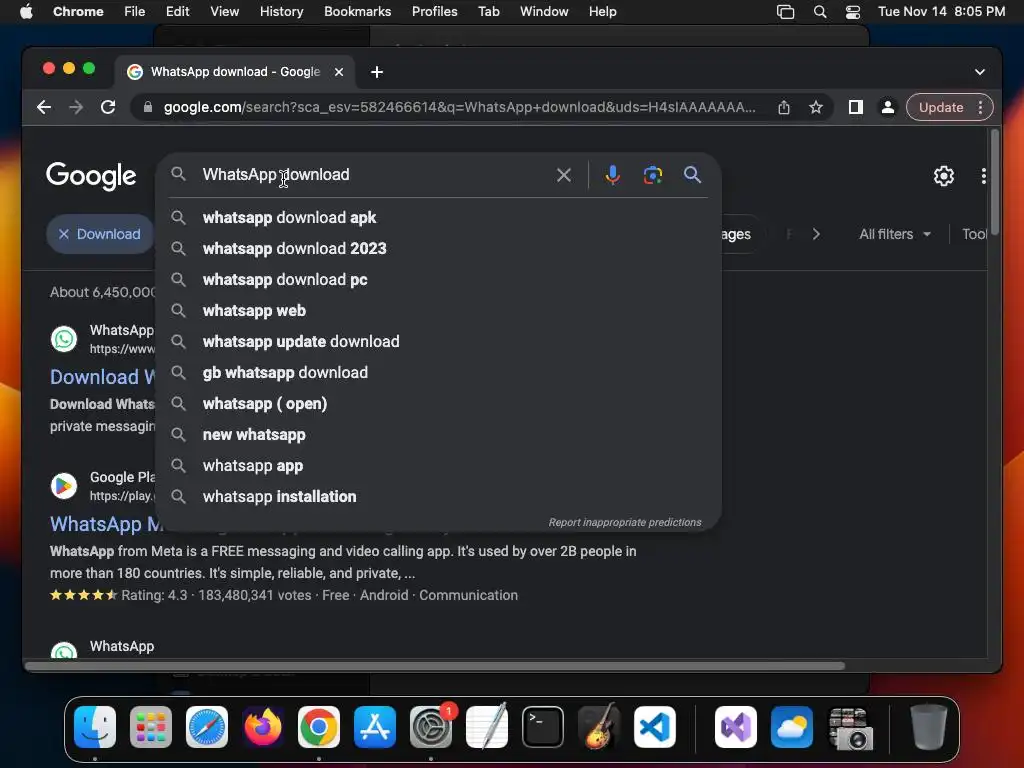Open the Bookmarks menu
1024x768 pixels.
[357, 12]
